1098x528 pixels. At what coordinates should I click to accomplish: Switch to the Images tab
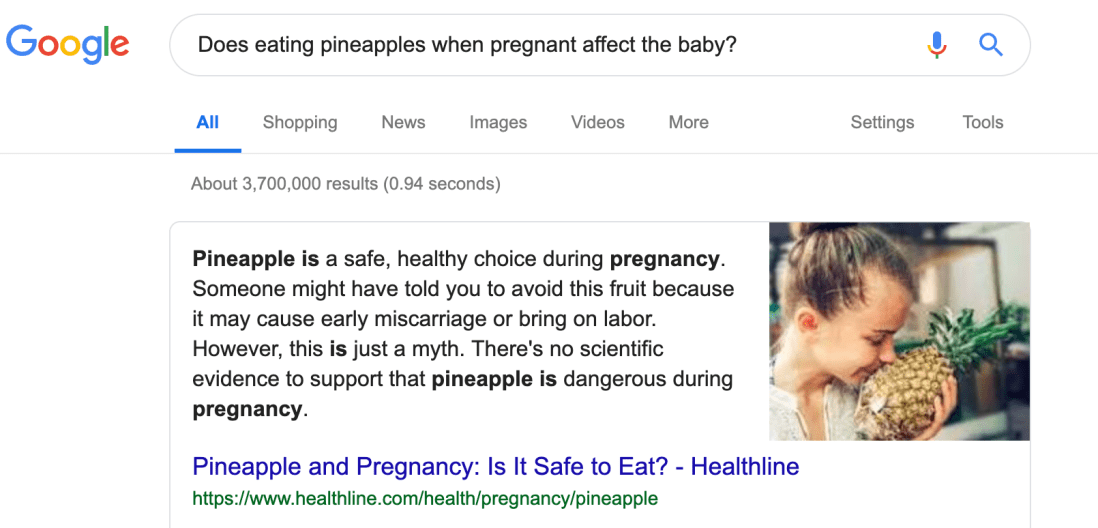tap(498, 122)
